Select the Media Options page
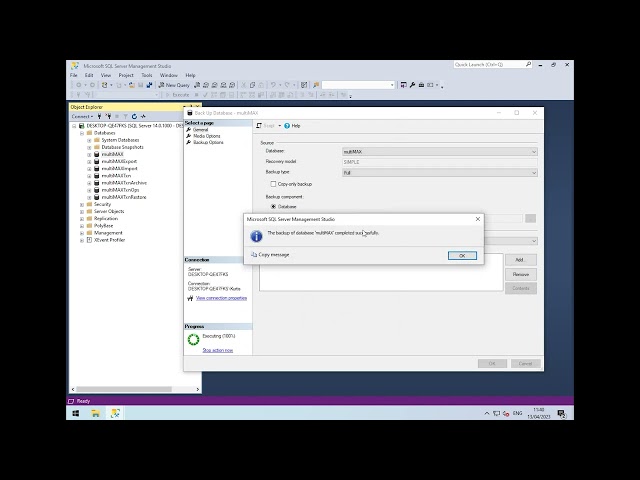The width and height of the screenshot is (640, 480). (x=207, y=136)
